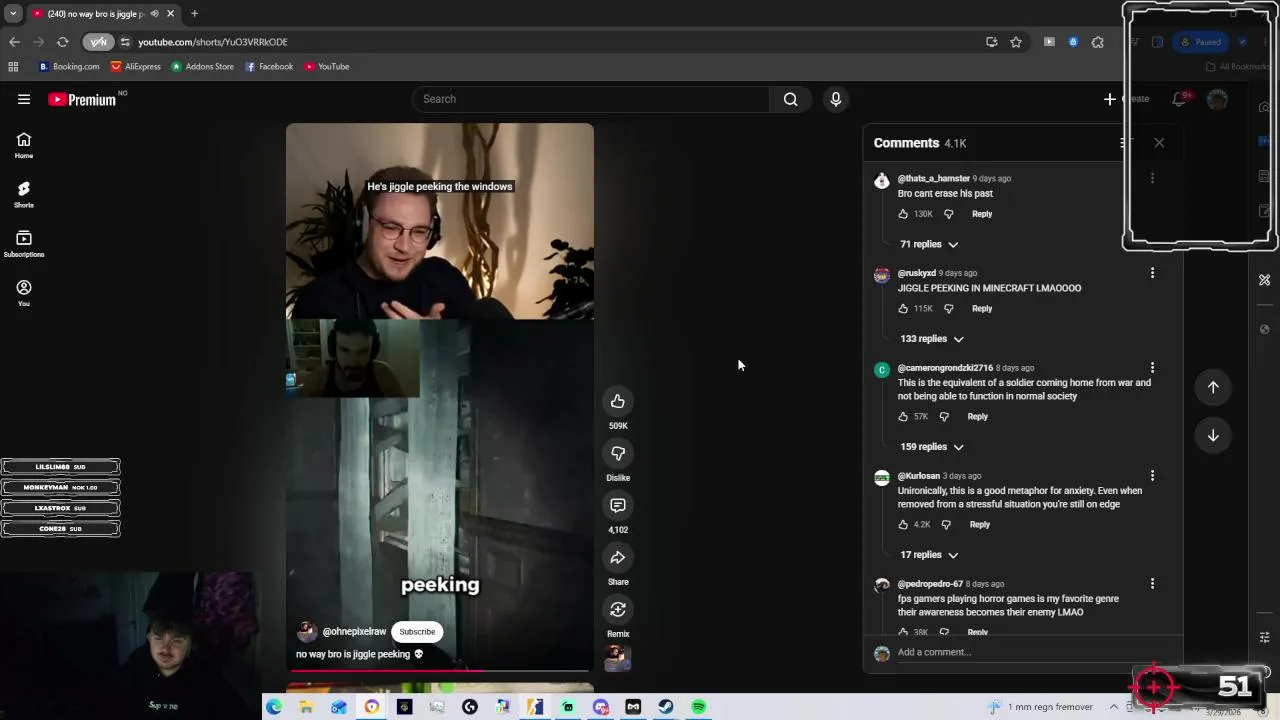The image size is (1280, 720).
Task: Like @thats_a_hamster's comment with 130K
Action: [903, 214]
